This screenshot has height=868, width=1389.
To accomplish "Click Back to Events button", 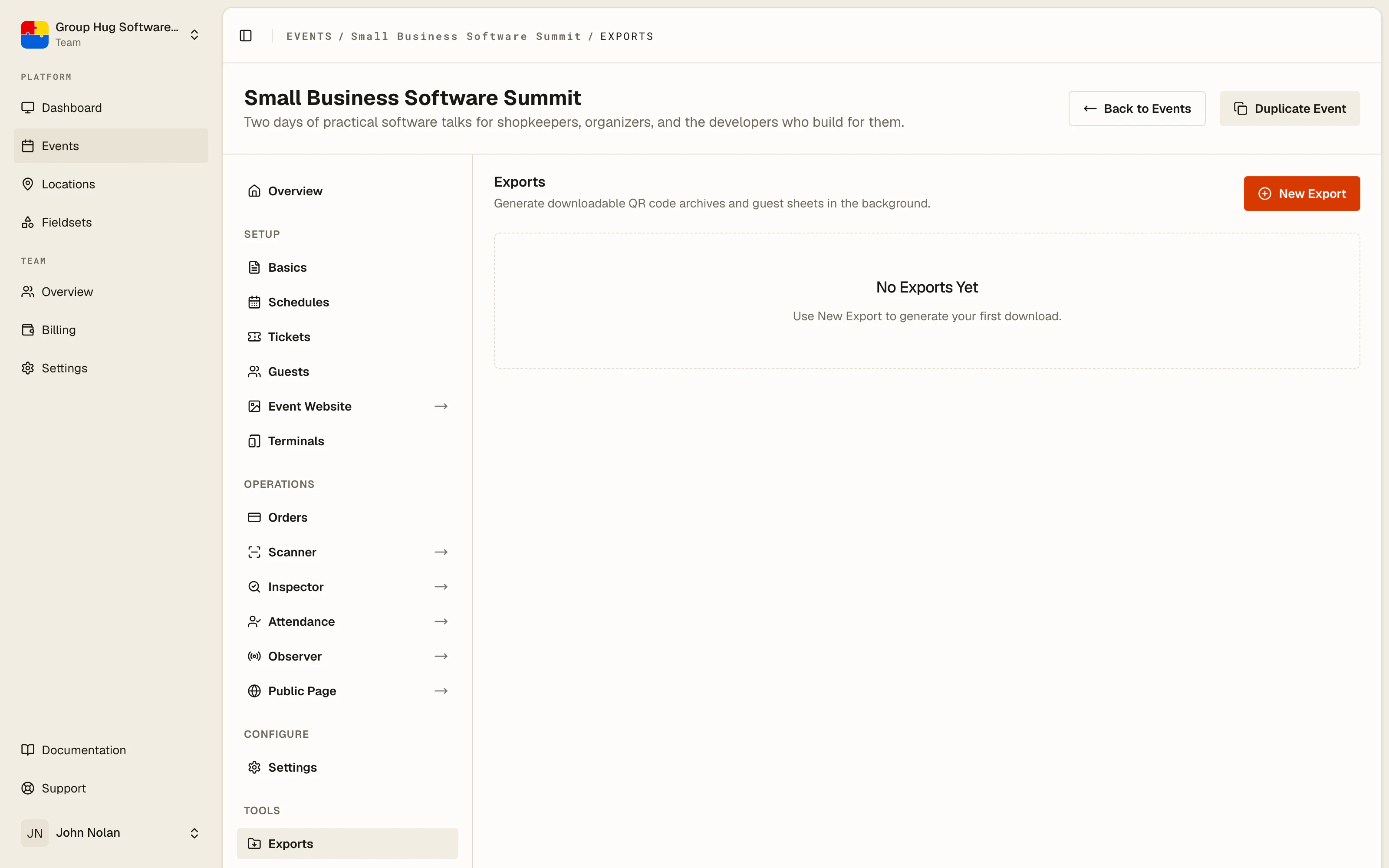I will 1136,108.
